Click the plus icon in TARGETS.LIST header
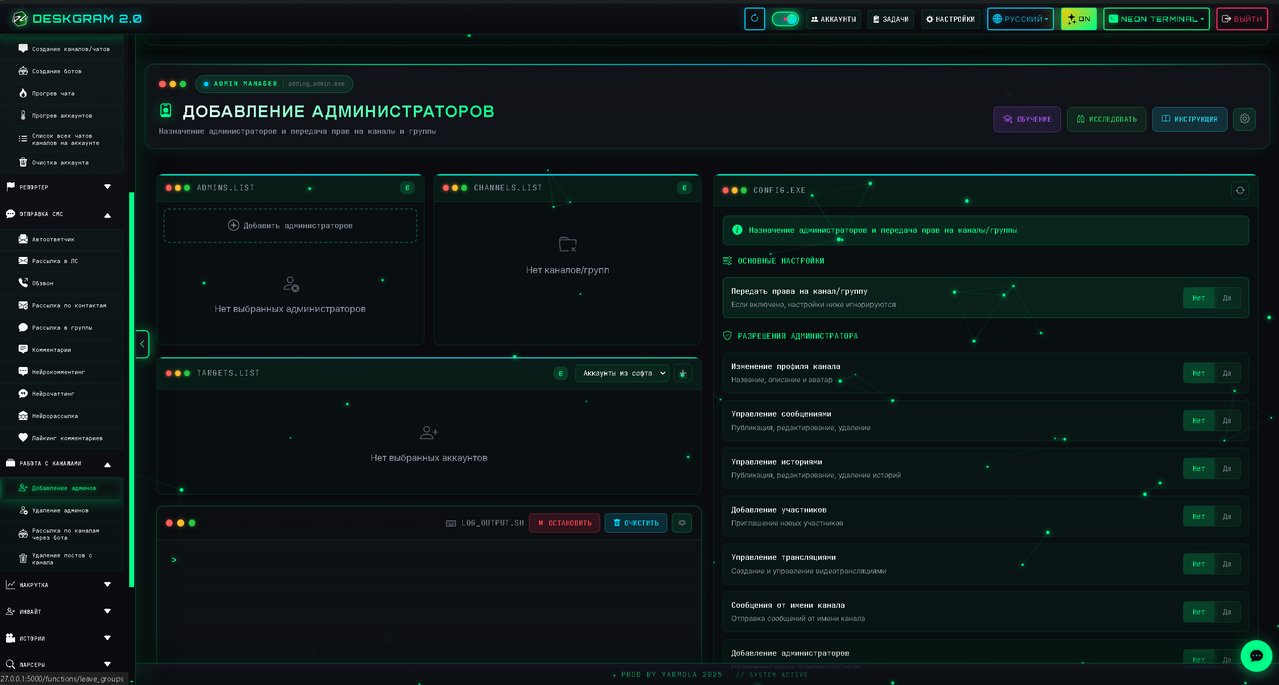 683,373
